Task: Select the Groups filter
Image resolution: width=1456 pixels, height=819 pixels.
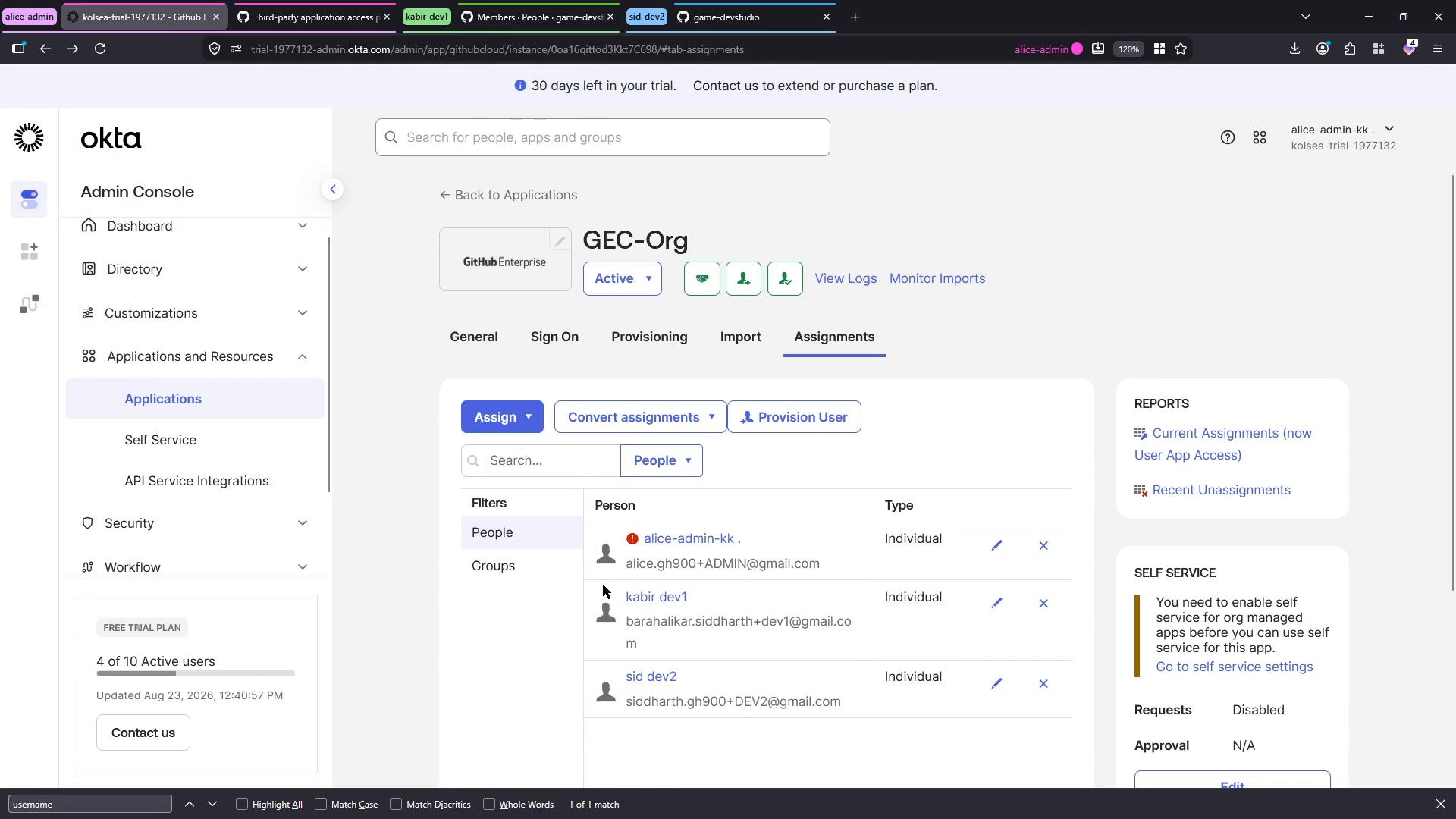Action: (x=522, y=566)
